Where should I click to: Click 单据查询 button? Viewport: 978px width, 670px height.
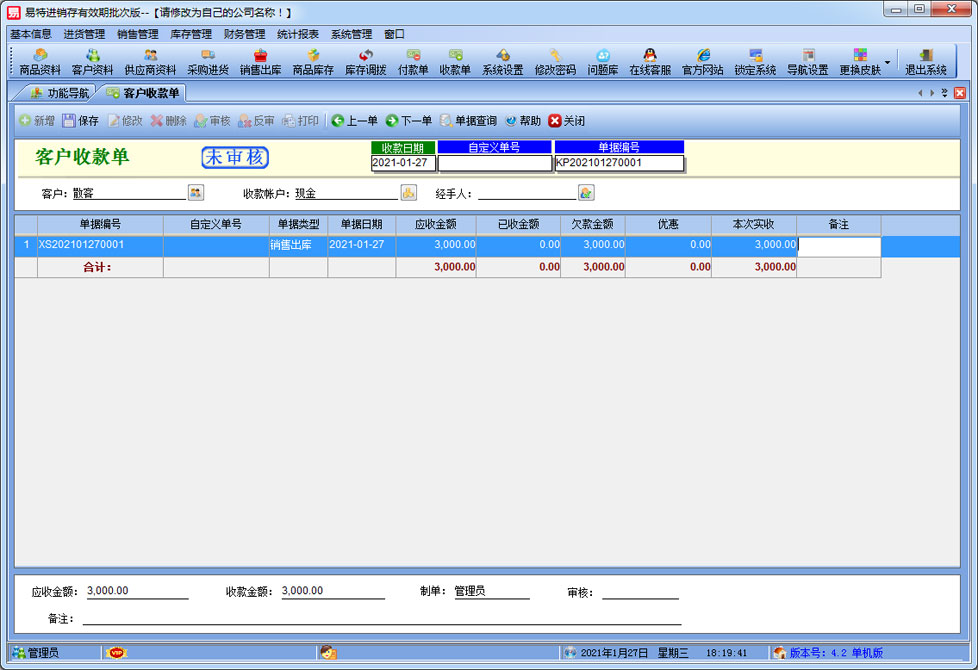(x=467, y=121)
